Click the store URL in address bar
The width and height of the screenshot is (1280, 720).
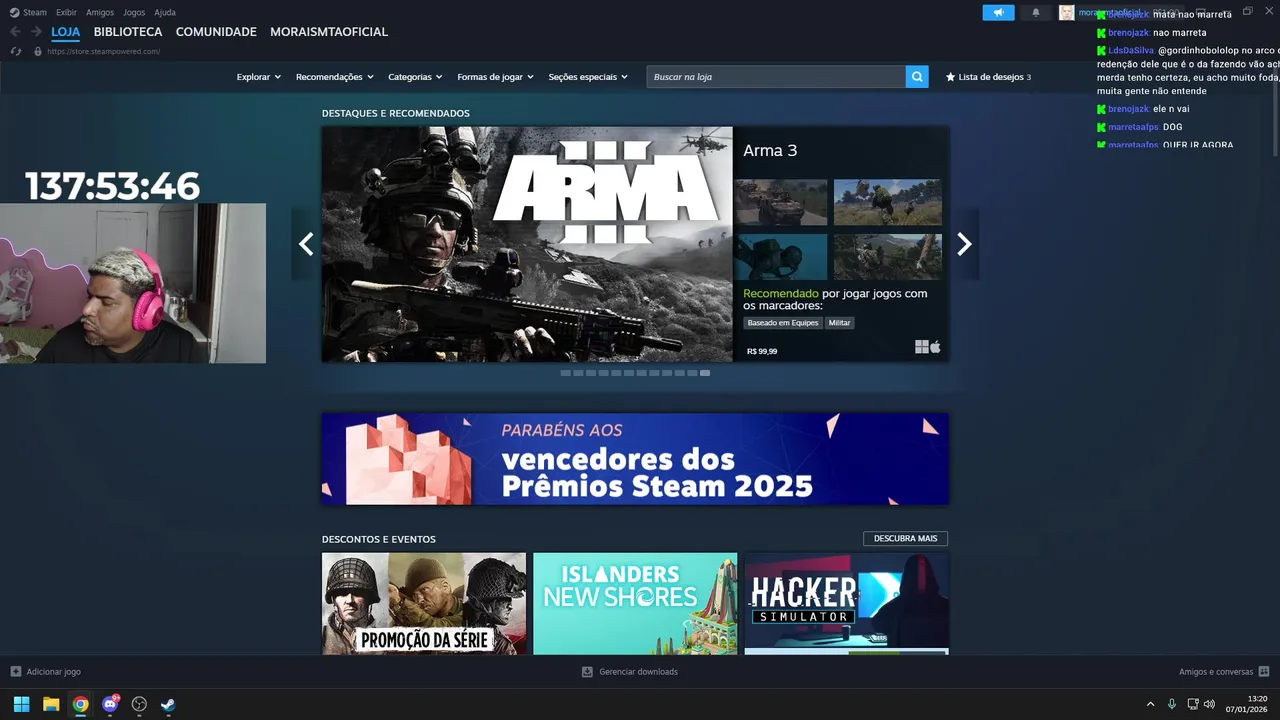coord(103,51)
